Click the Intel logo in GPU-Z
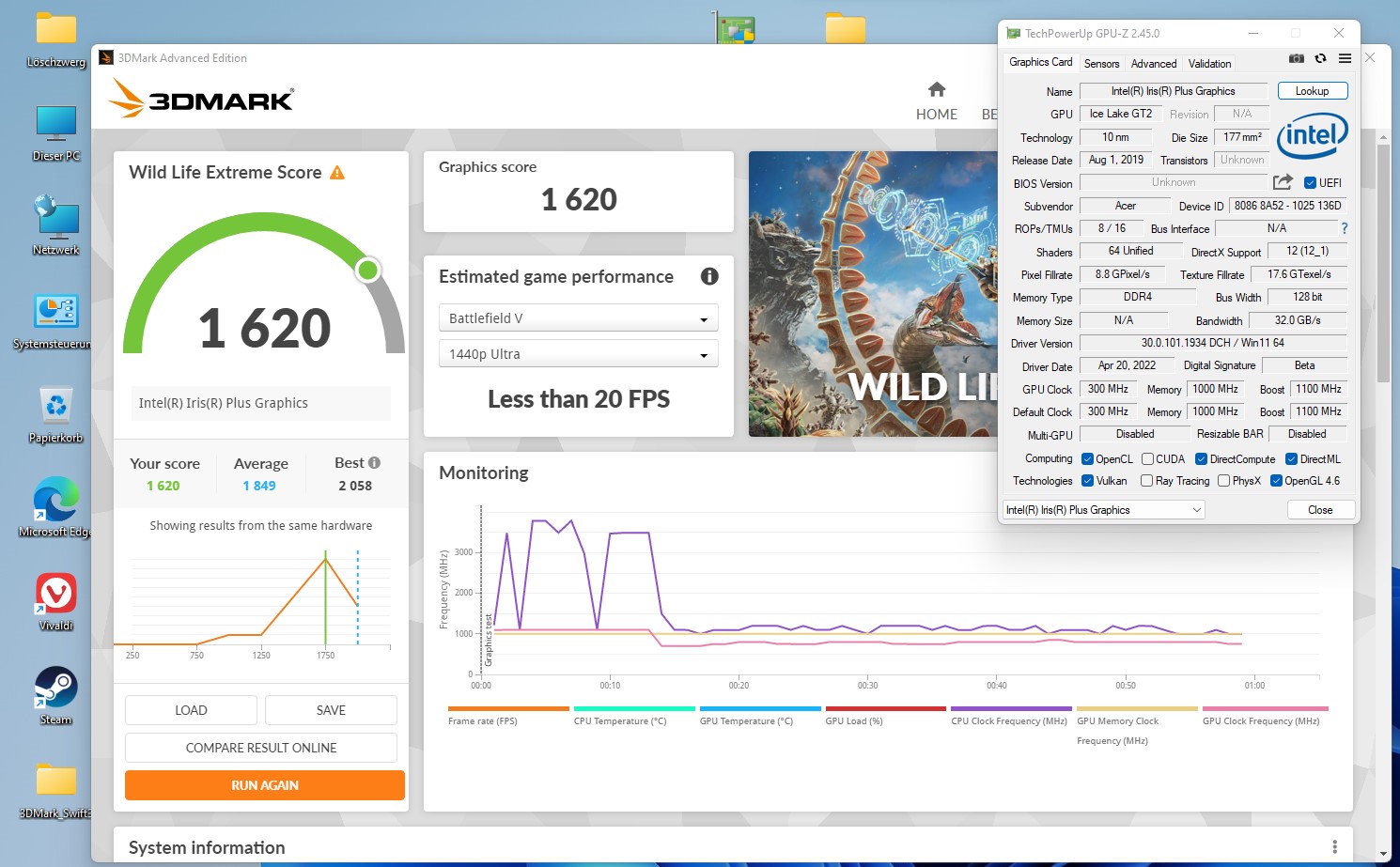1400x867 pixels. pos(1313,136)
